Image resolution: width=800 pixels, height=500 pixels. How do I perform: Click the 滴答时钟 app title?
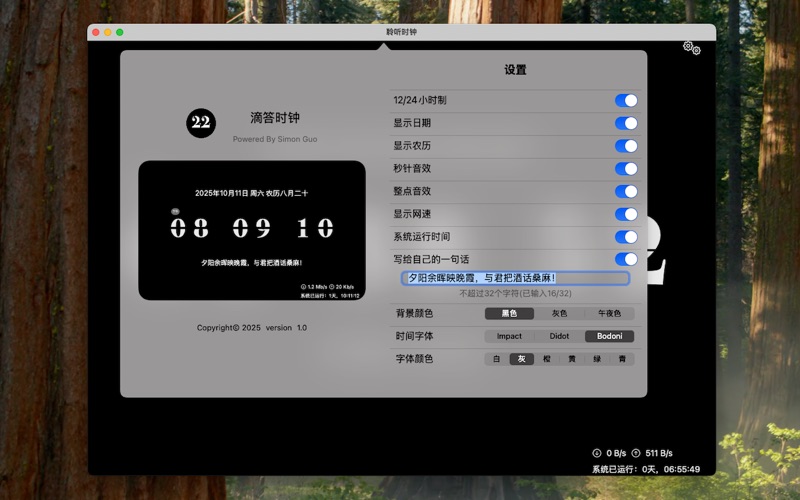(x=275, y=118)
